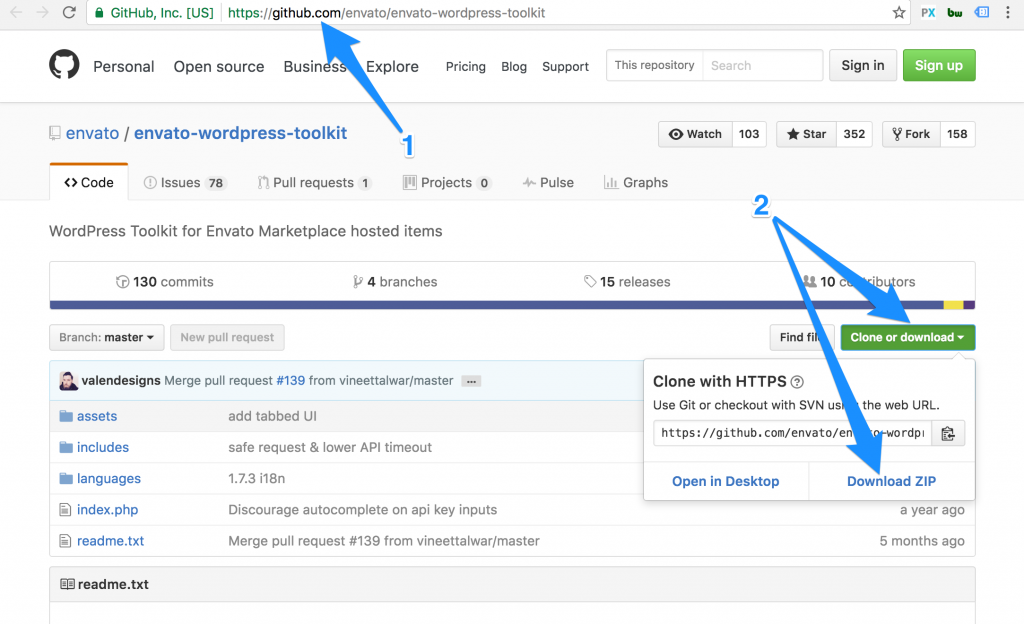Click the This repository search scope
The height and width of the screenshot is (624, 1024).
(654, 65)
